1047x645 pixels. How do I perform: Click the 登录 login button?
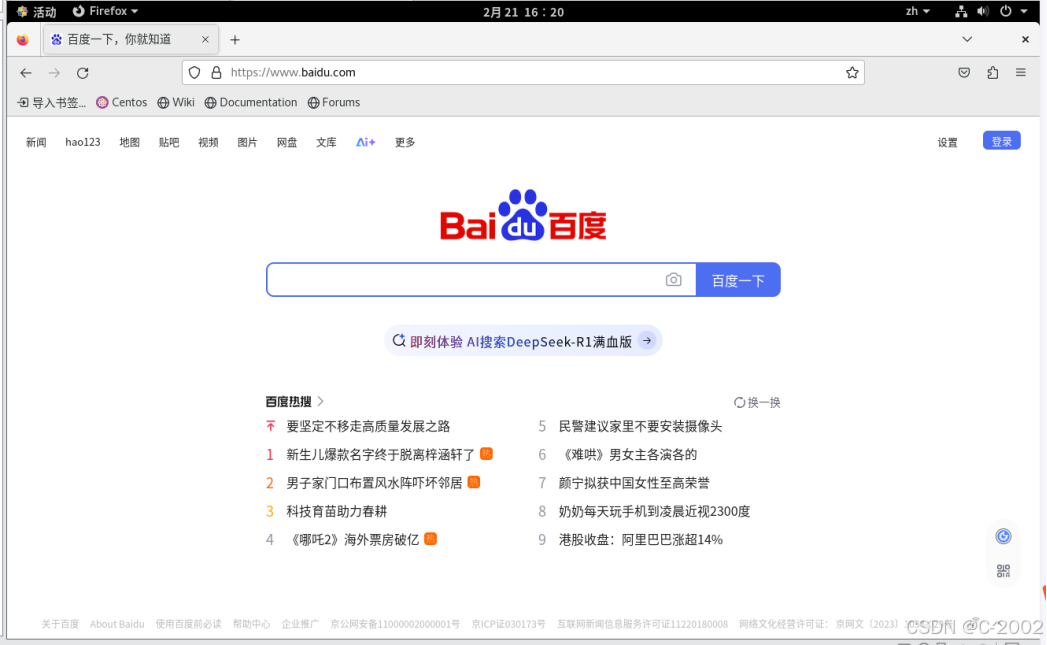(1002, 142)
